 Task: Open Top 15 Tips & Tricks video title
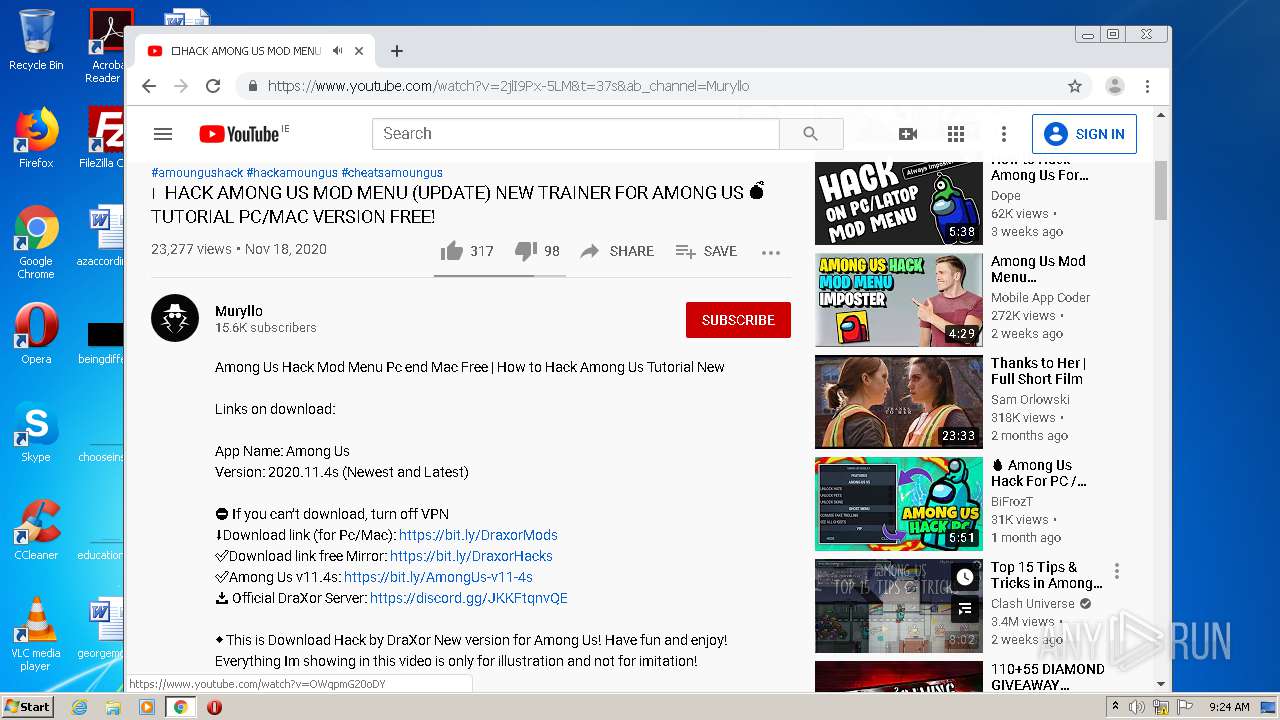(1047, 575)
